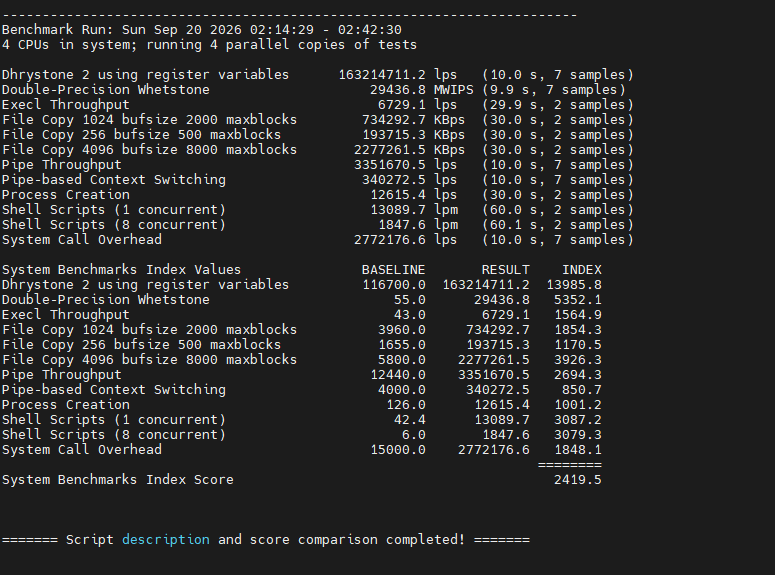
Task: Select the System Call baseline value 15000.0
Action: coord(398,449)
